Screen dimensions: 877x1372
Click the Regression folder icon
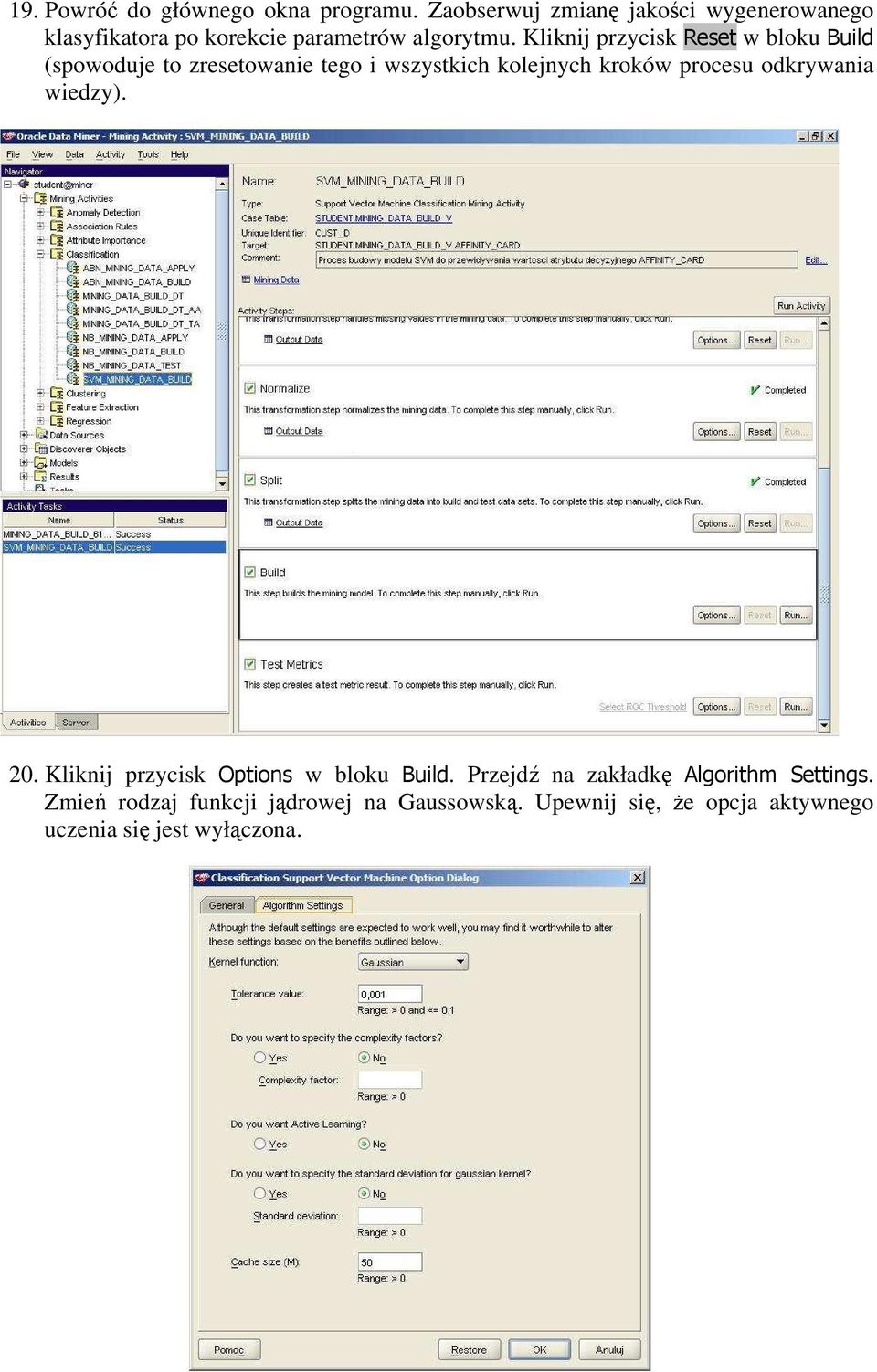[x=57, y=421]
